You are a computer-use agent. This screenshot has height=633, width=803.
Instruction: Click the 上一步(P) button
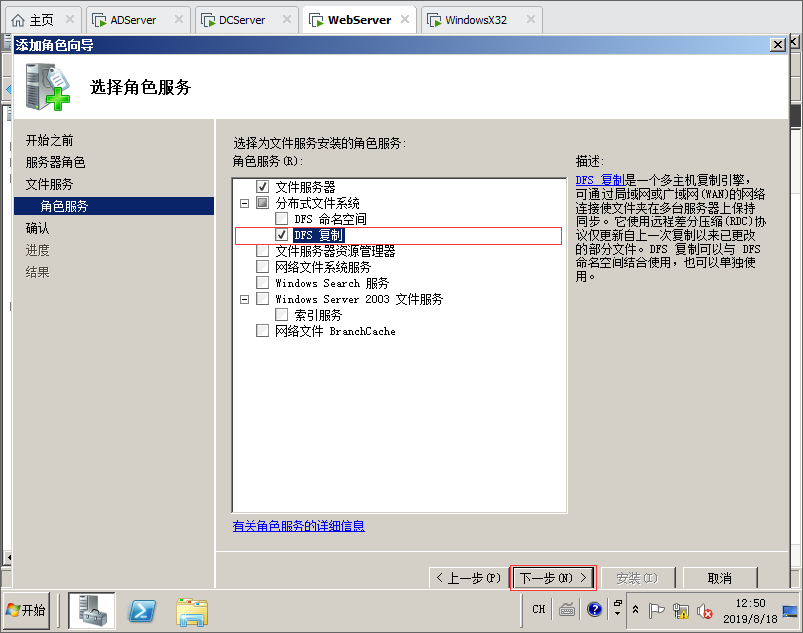pos(469,578)
